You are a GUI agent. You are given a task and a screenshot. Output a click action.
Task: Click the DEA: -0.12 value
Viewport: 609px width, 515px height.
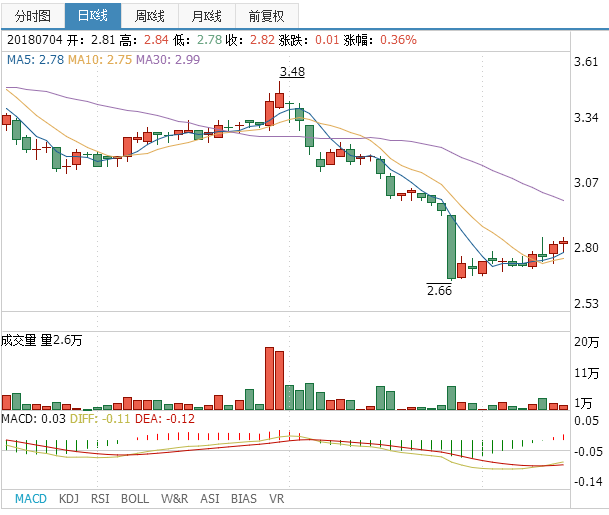(165, 419)
